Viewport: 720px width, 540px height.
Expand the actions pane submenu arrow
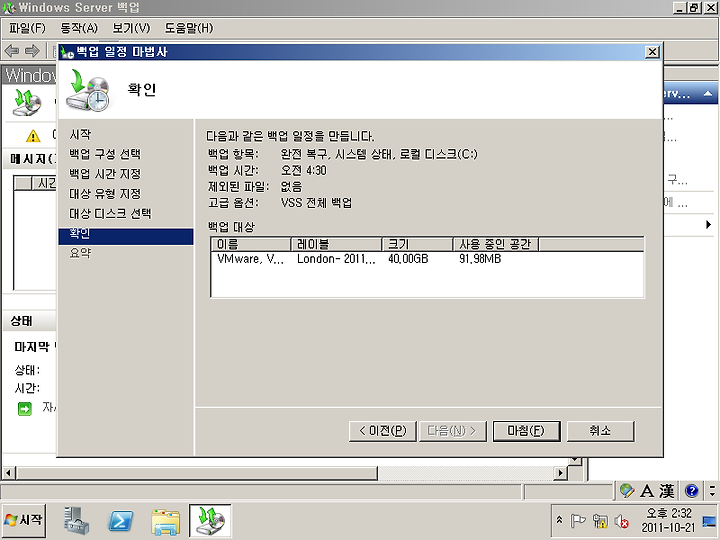(x=708, y=225)
